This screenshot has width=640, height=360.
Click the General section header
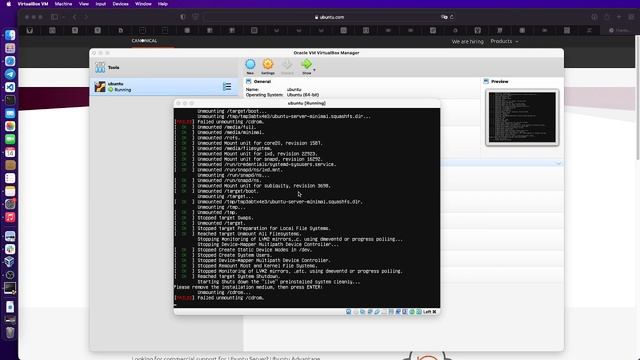tap(262, 82)
